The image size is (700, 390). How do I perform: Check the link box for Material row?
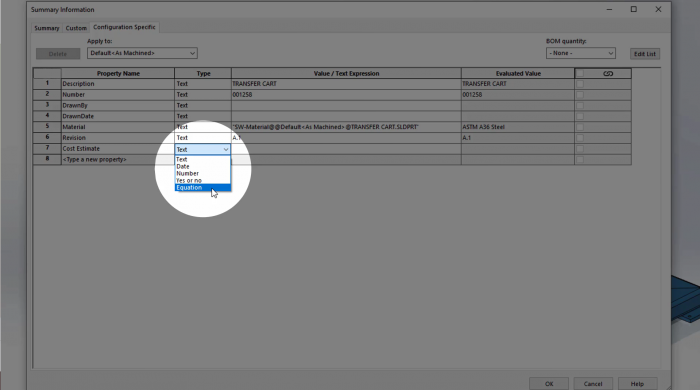[579, 127]
